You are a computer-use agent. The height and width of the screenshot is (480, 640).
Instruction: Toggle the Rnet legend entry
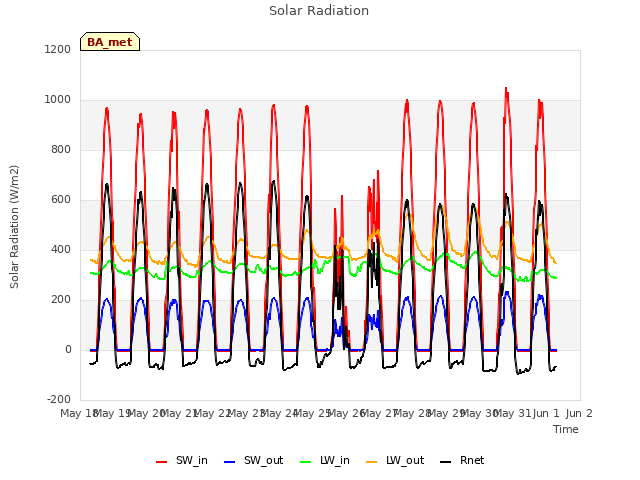click(462, 460)
